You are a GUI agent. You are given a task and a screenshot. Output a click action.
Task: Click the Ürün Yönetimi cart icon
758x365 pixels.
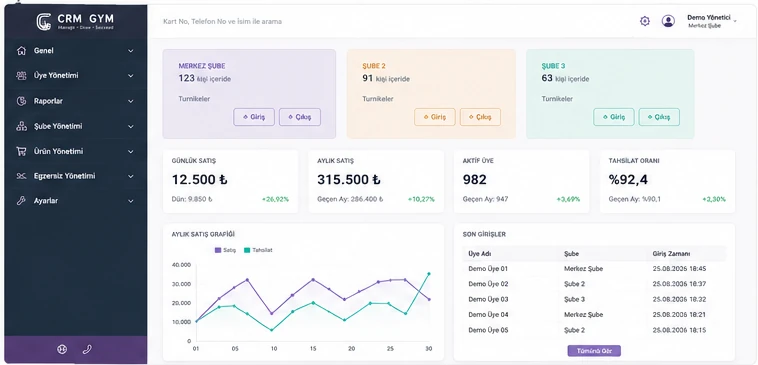pos(21,151)
